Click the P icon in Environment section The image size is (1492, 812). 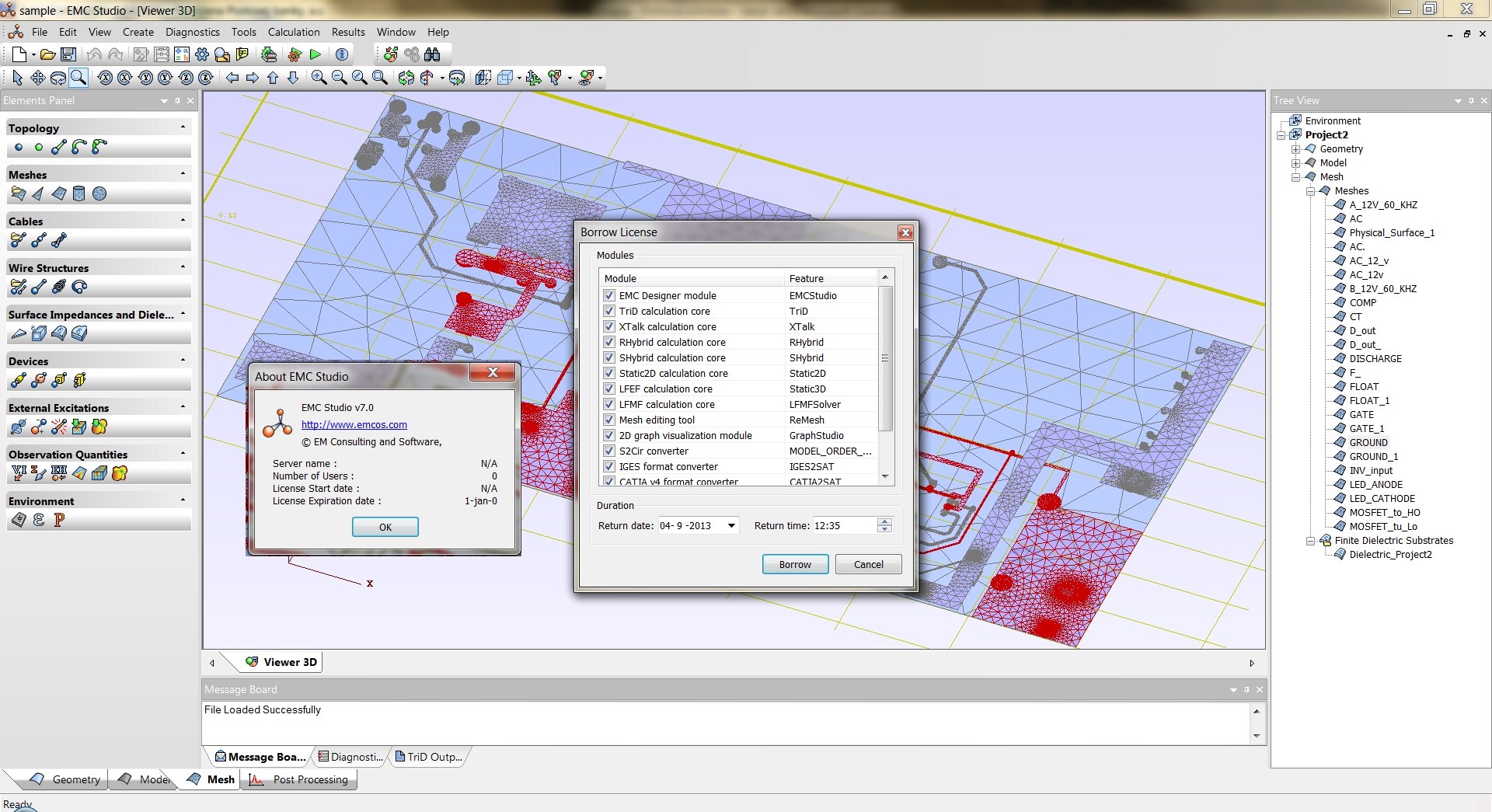pos(59,521)
